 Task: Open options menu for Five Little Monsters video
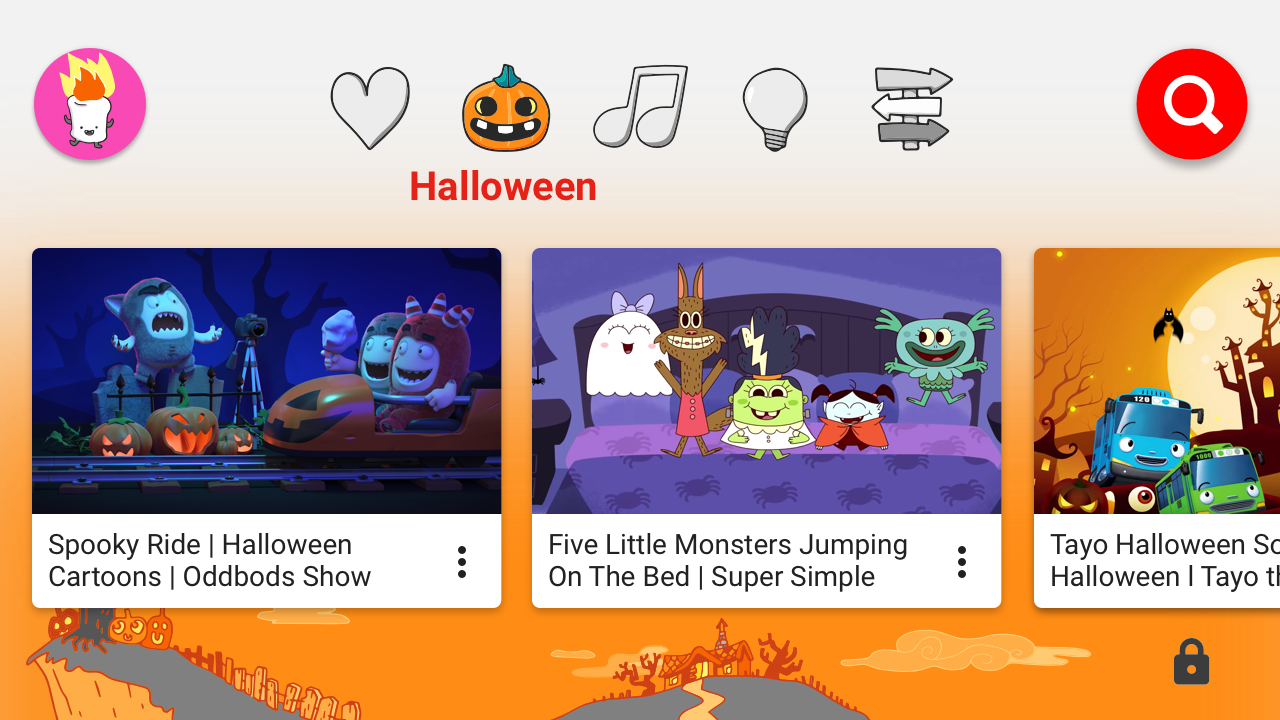[962, 562]
